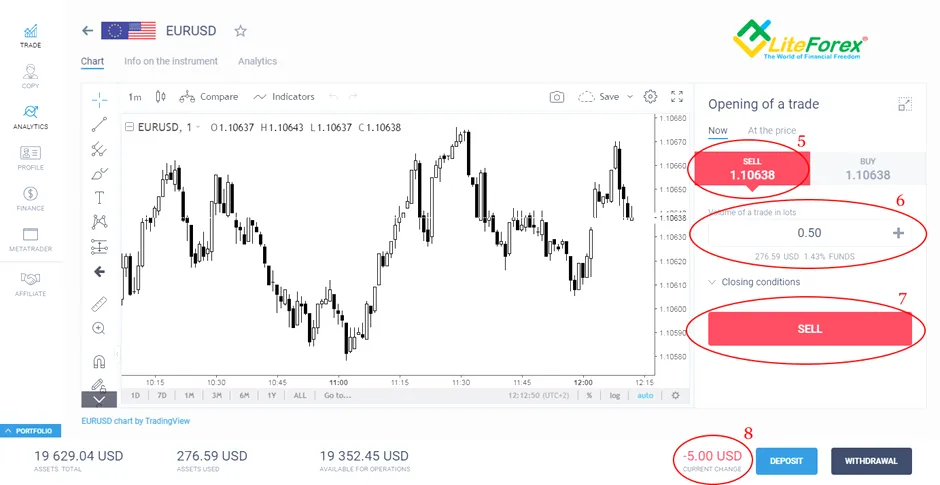
Task: Switch to Info on the instrument tab
Action: pyautogui.click(x=171, y=61)
